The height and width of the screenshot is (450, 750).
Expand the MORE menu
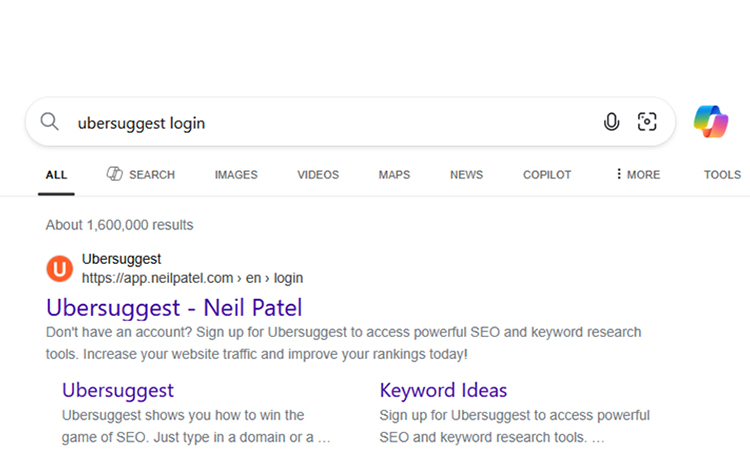point(638,175)
